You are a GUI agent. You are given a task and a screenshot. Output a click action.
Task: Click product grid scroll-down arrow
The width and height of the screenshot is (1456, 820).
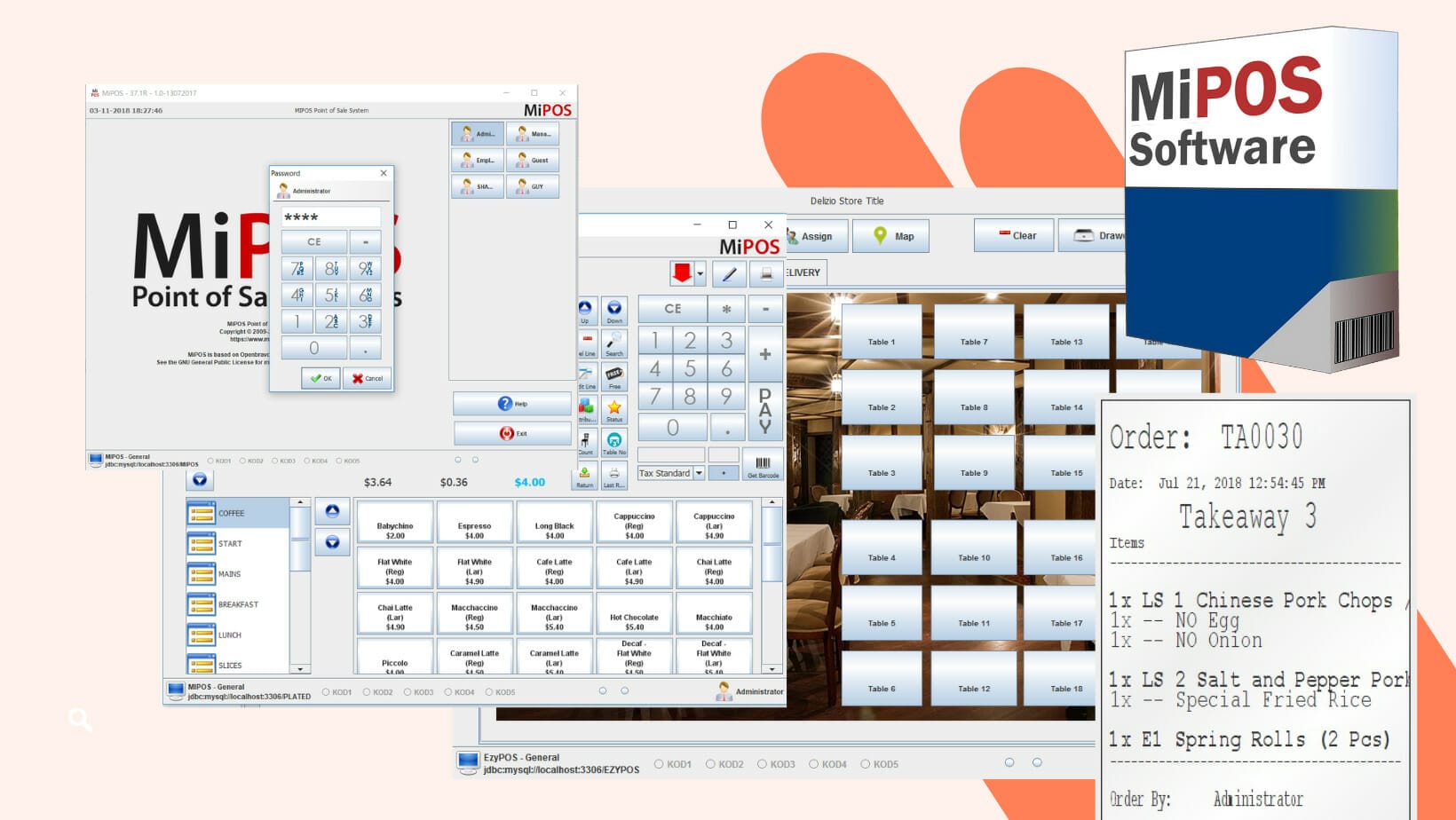pyautogui.click(x=772, y=668)
